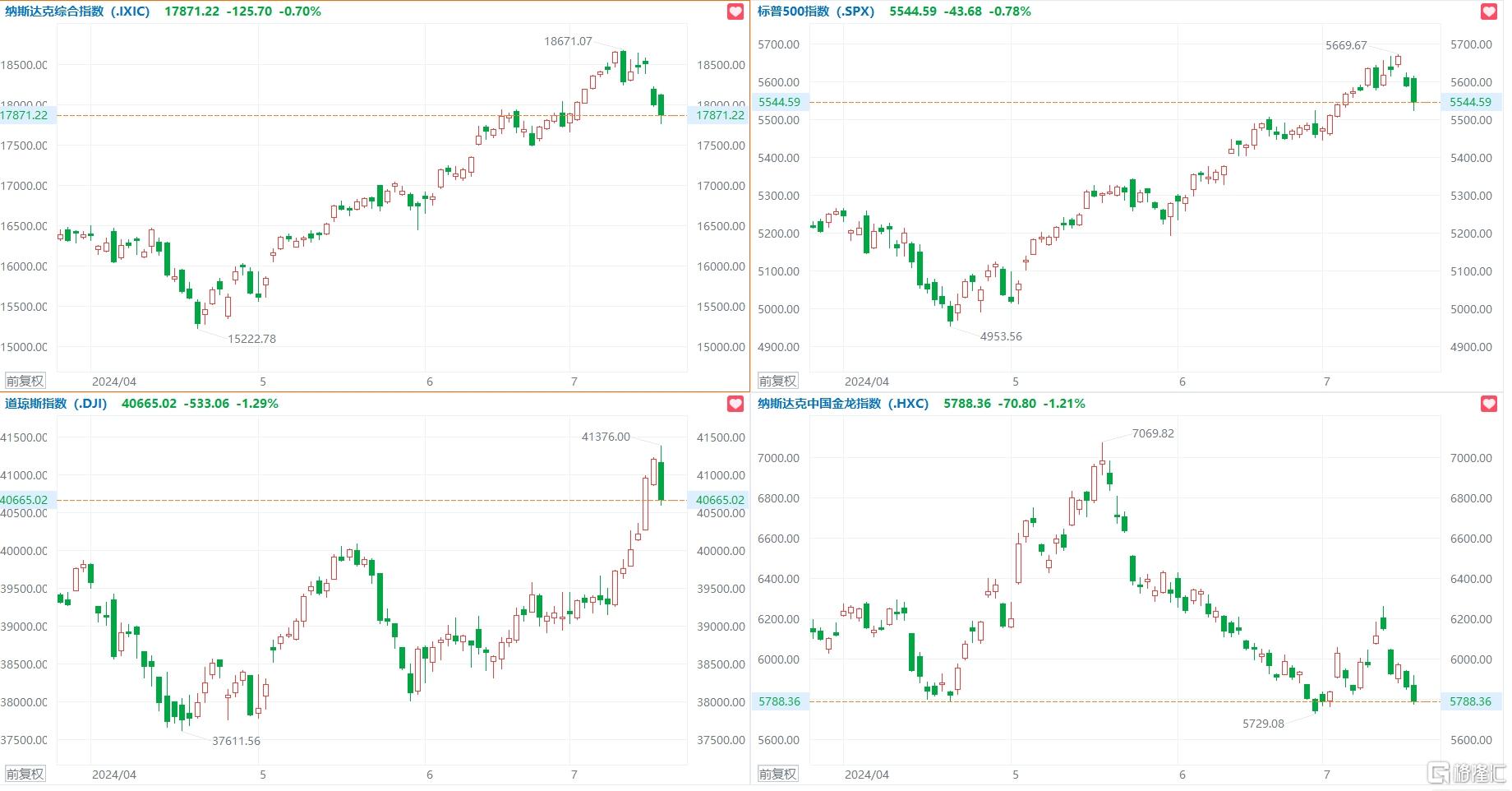Toggle favorite heart on S&P 500 chart
This screenshot has height=791, width=1512.
coord(1489,12)
